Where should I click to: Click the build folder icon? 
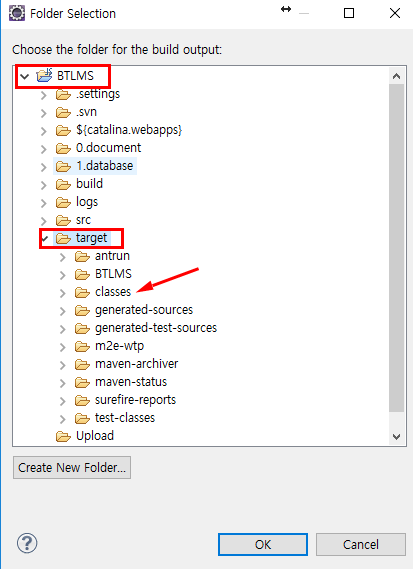coord(64,185)
